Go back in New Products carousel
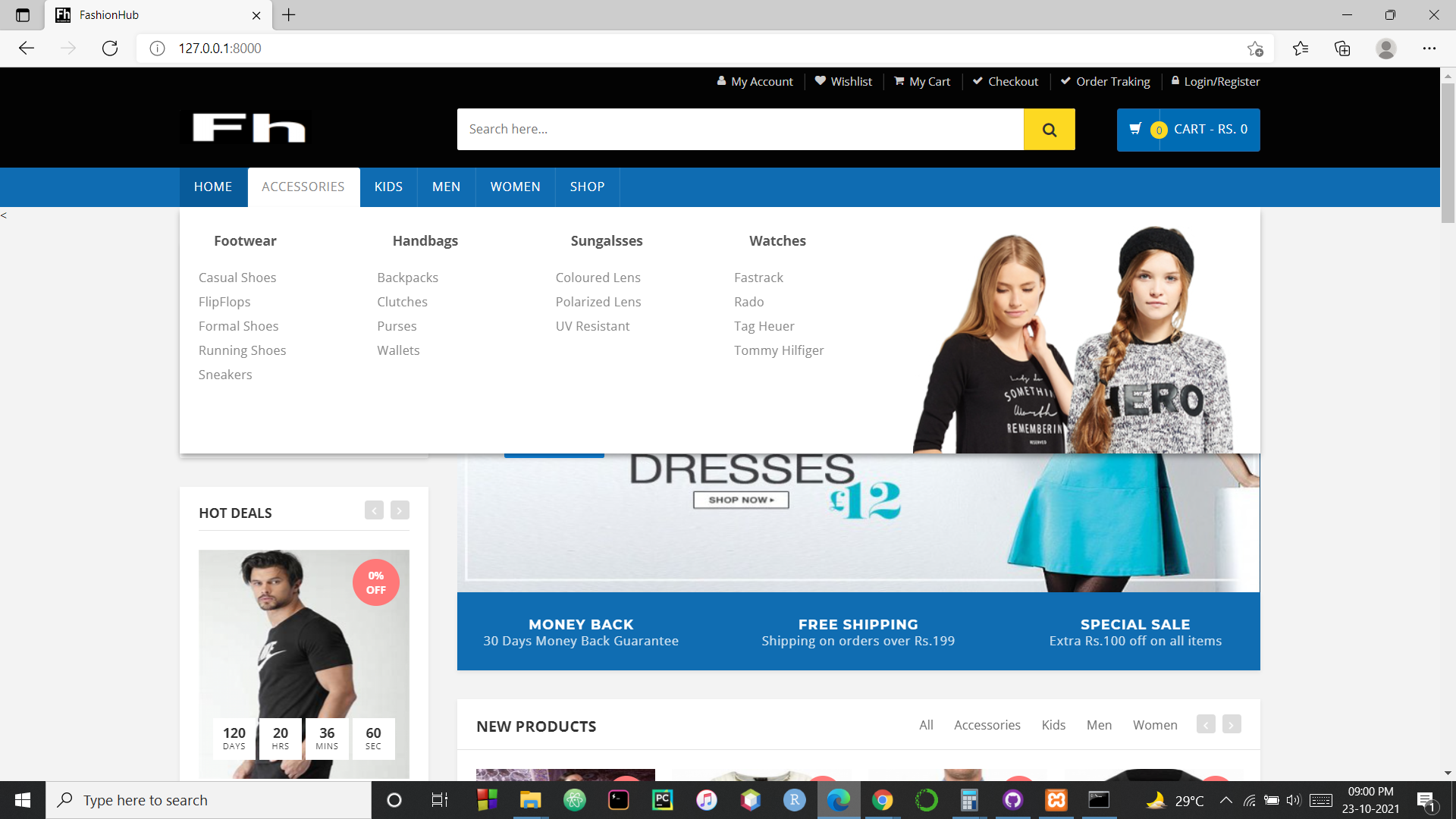Screen dimensions: 1456x819 pyautogui.click(x=1206, y=724)
